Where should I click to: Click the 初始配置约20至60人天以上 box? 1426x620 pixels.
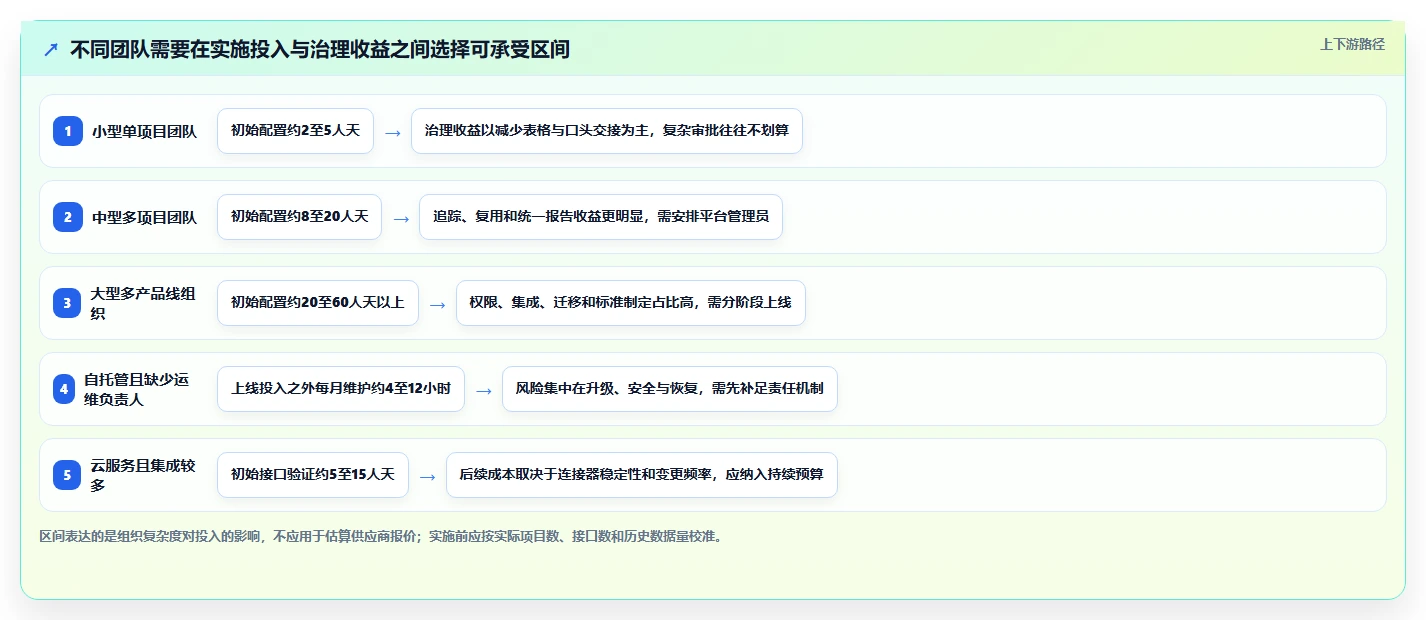[318, 303]
